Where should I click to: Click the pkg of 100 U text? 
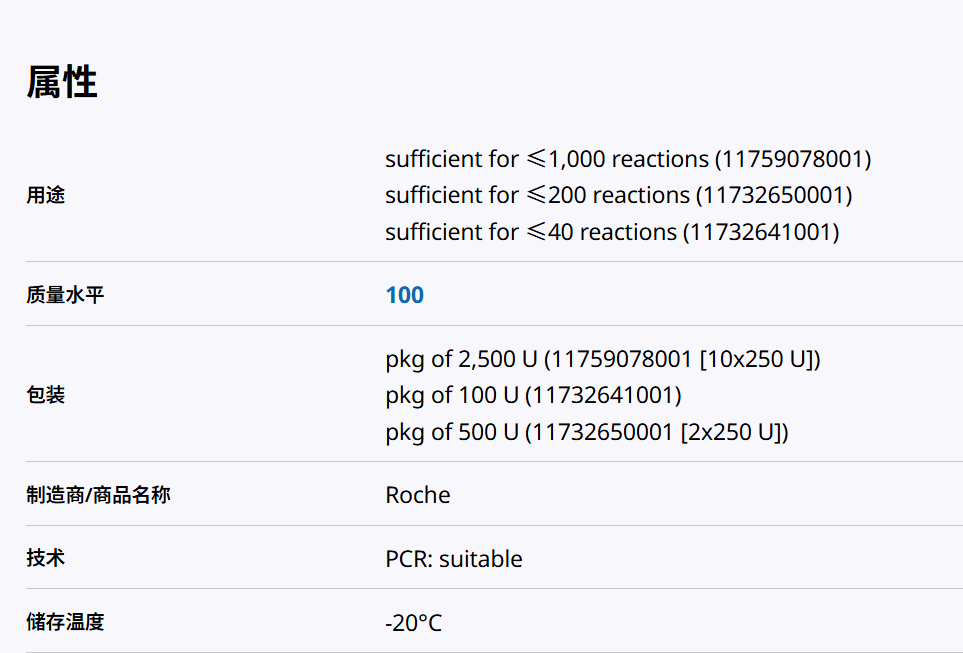tap(451, 395)
